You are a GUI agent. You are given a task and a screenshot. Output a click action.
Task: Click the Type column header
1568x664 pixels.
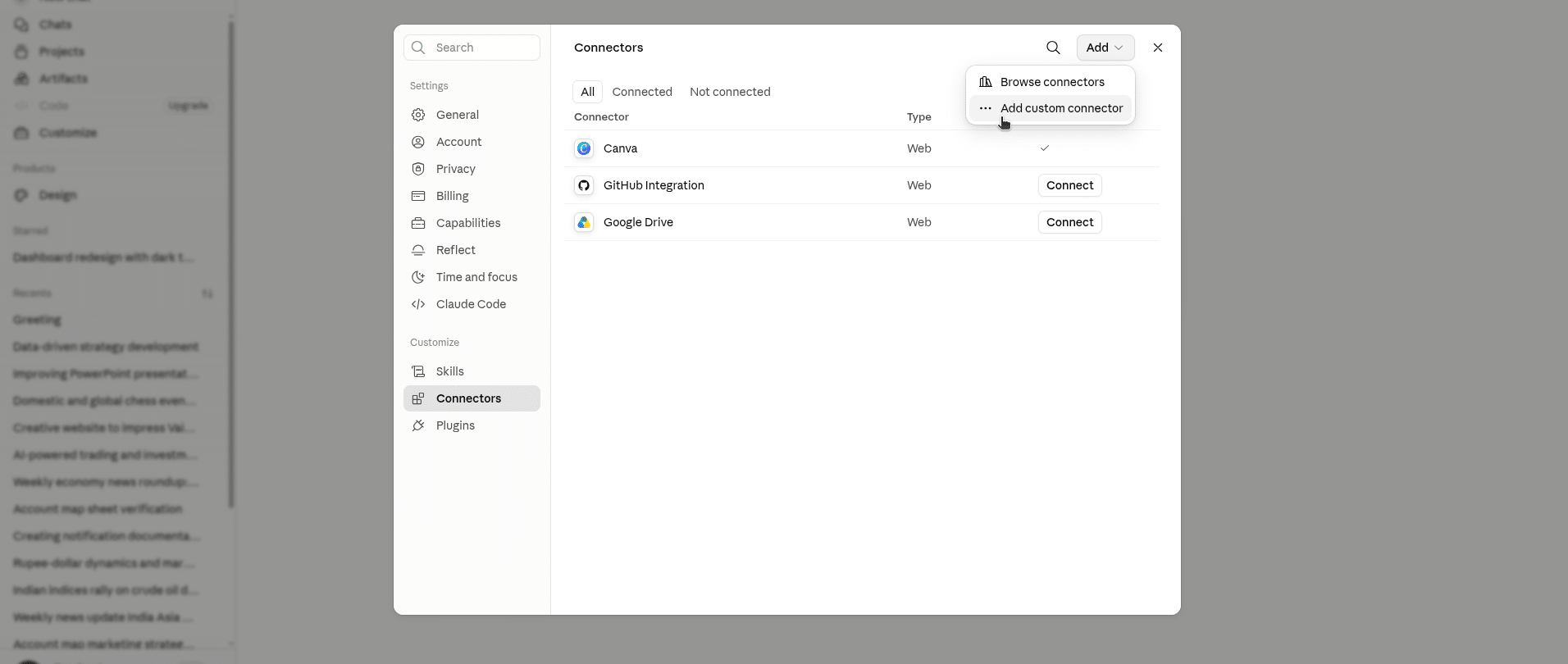[x=918, y=117]
